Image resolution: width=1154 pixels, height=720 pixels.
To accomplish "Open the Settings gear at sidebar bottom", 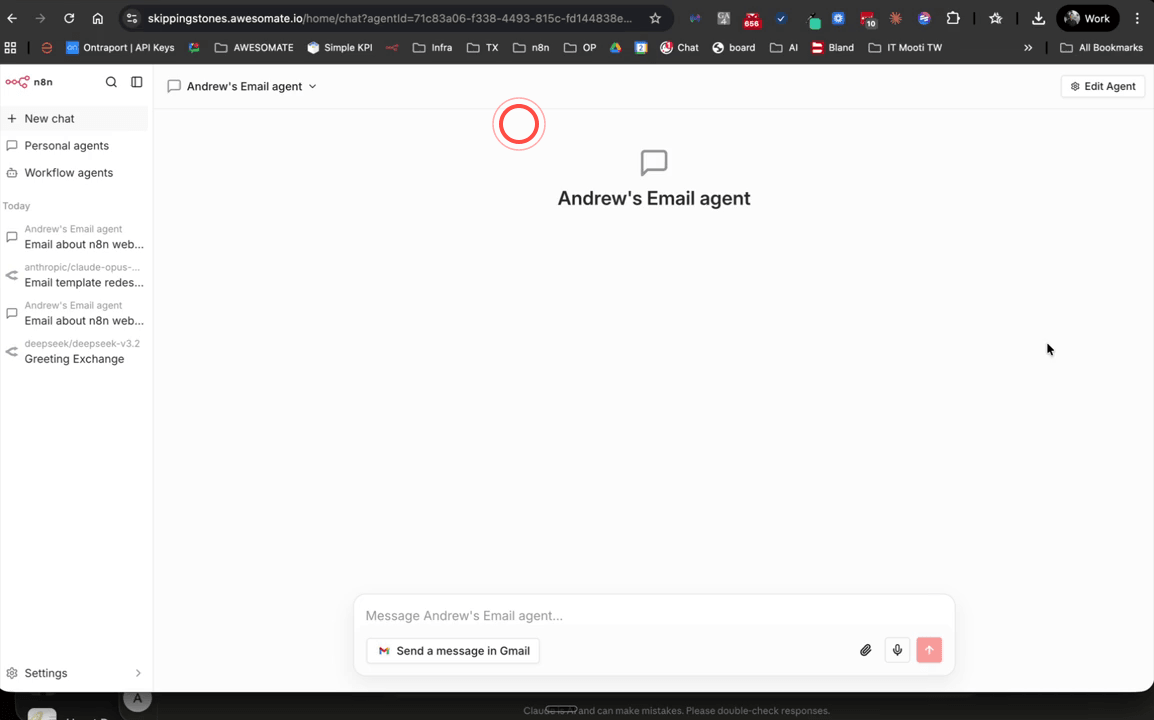I will (44, 673).
